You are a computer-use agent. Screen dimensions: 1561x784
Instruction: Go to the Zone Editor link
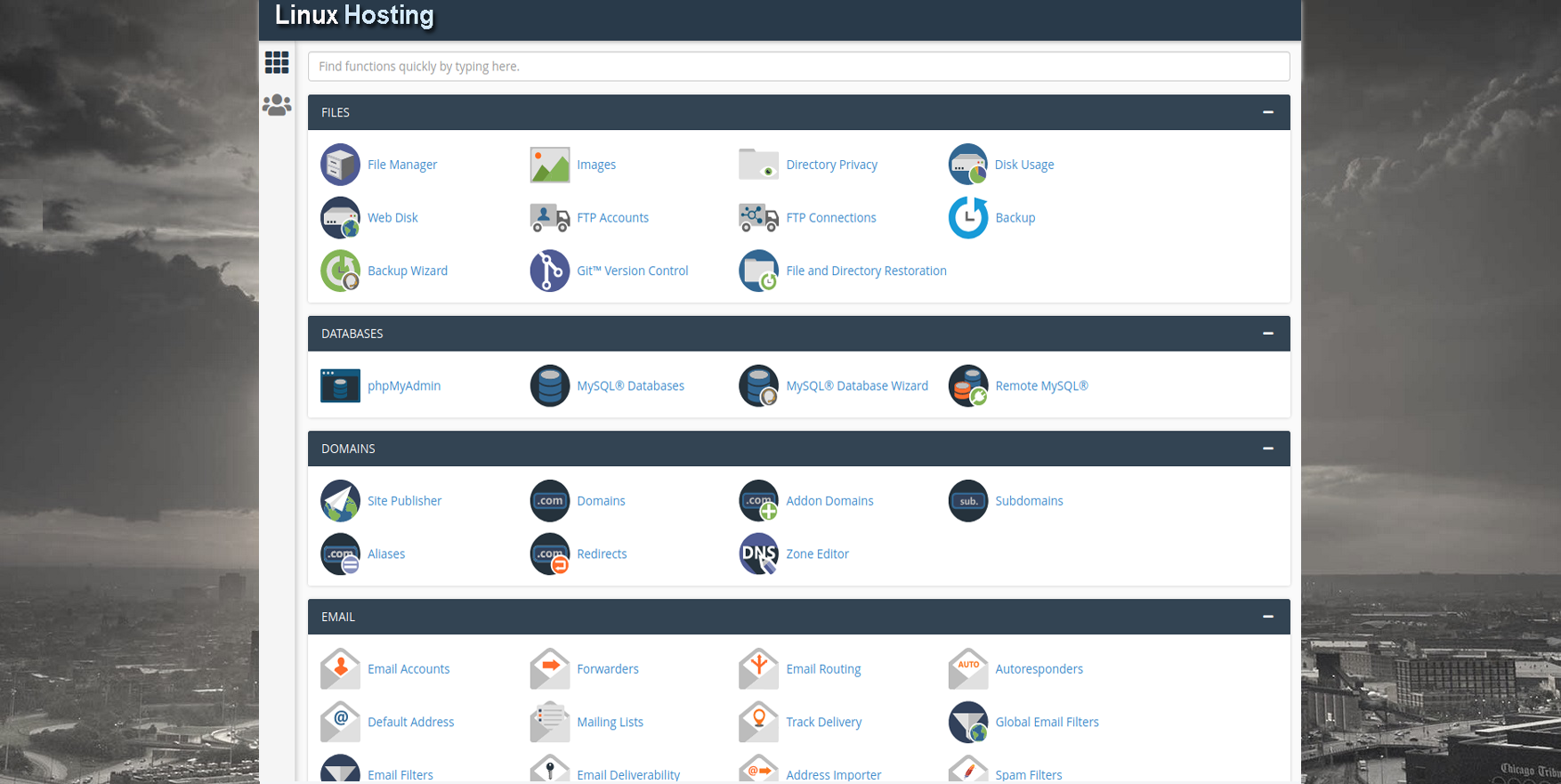pyautogui.click(x=818, y=554)
